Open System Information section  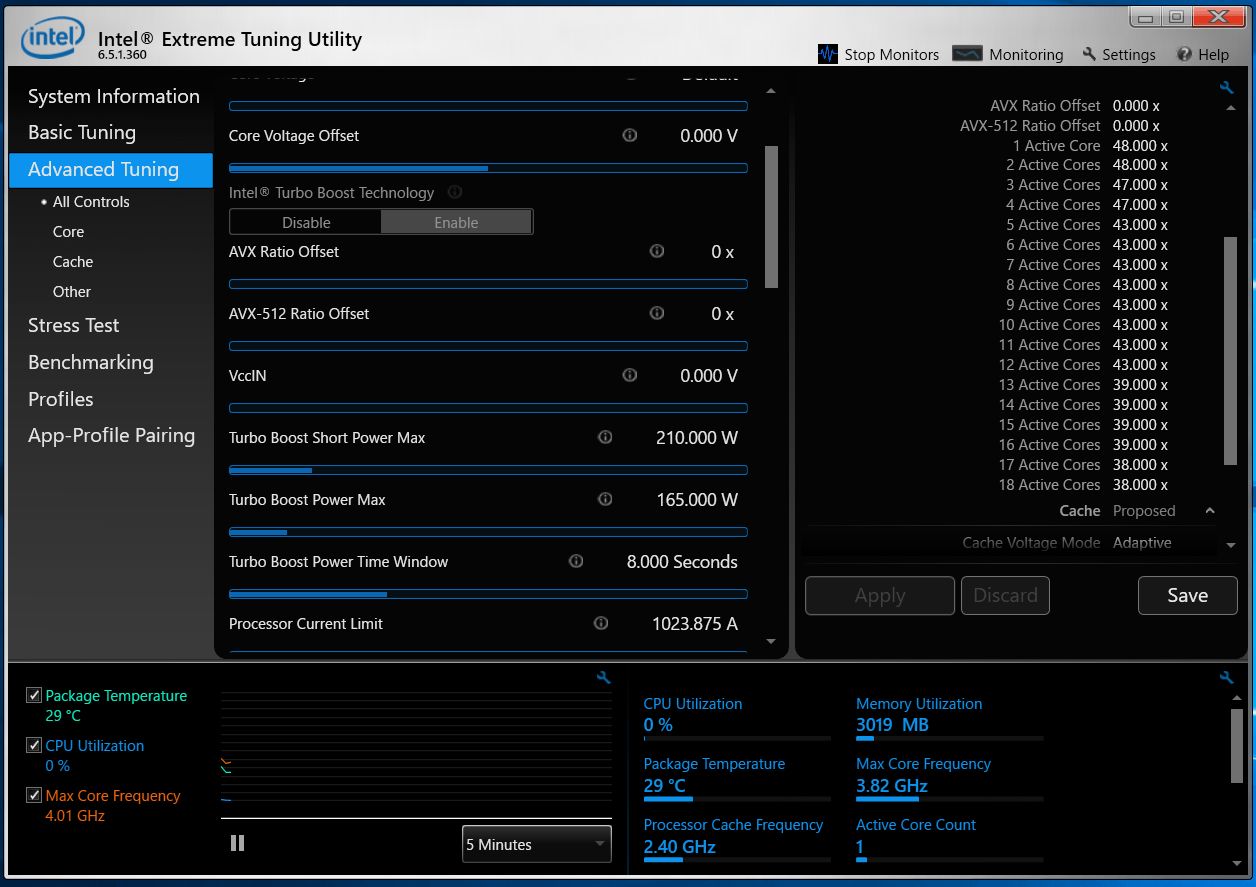coord(114,96)
